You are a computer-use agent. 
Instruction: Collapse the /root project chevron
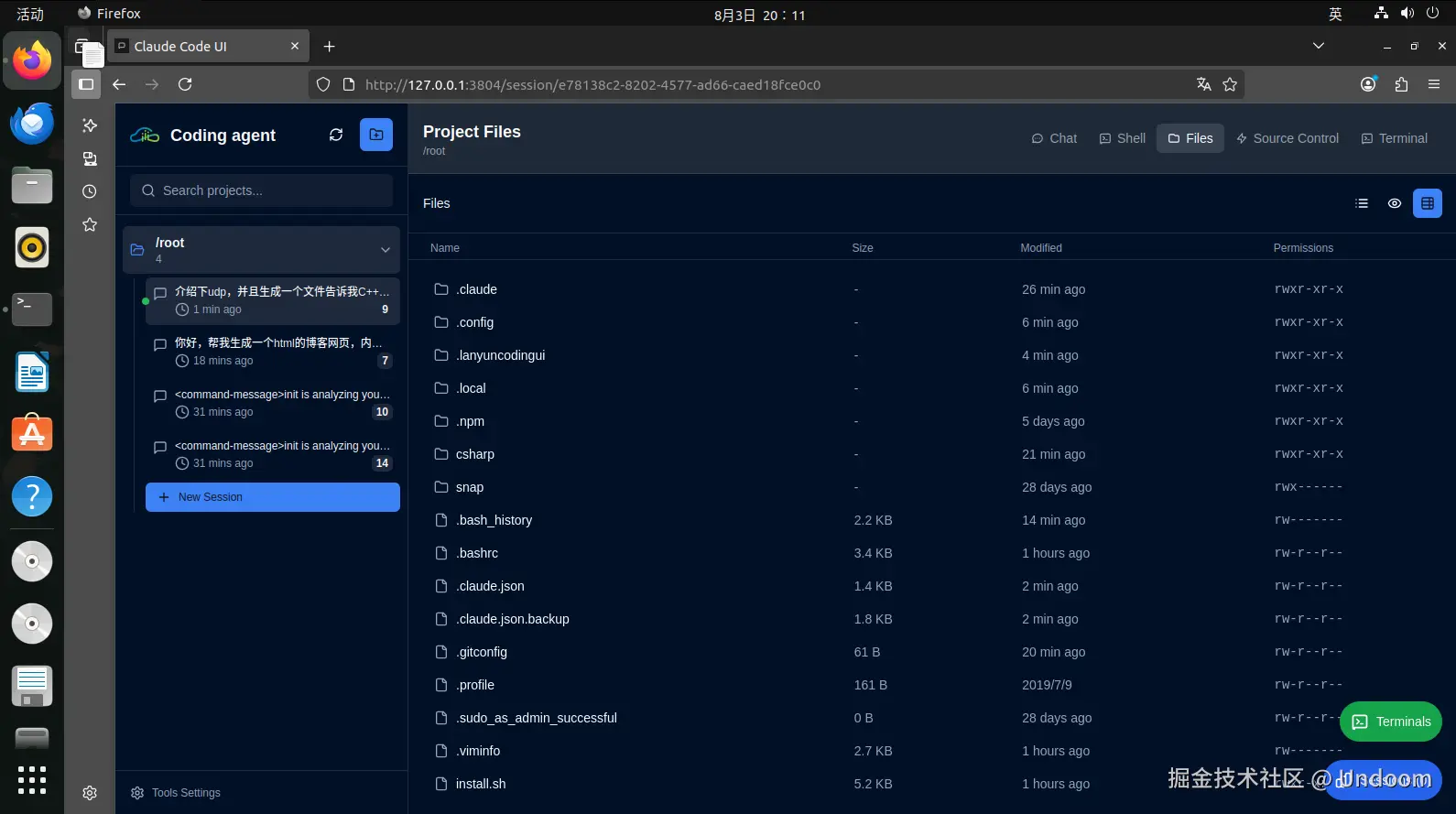pyautogui.click(x=386, y=250)
